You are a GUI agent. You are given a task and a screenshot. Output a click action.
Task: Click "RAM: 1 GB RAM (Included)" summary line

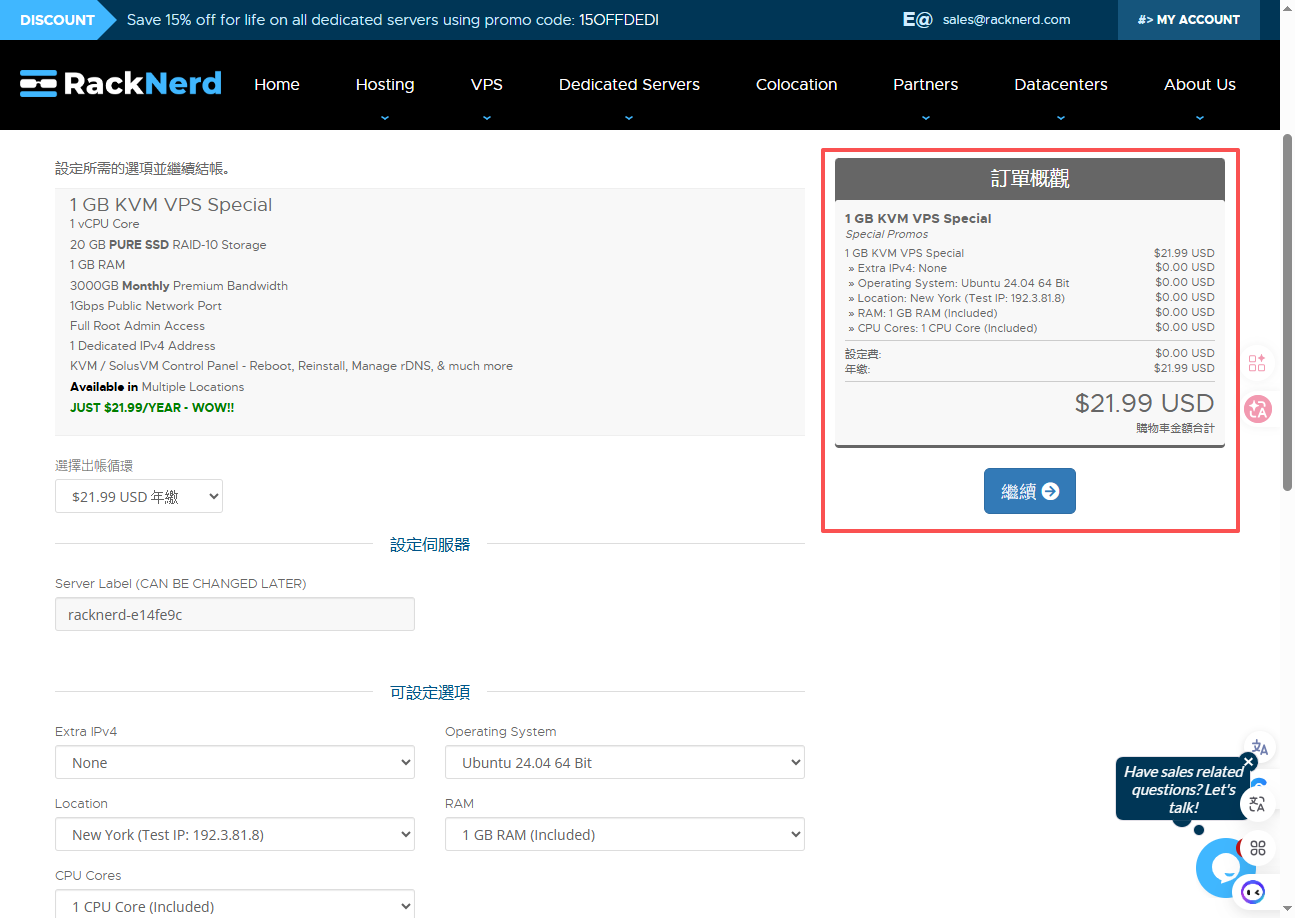923,313
